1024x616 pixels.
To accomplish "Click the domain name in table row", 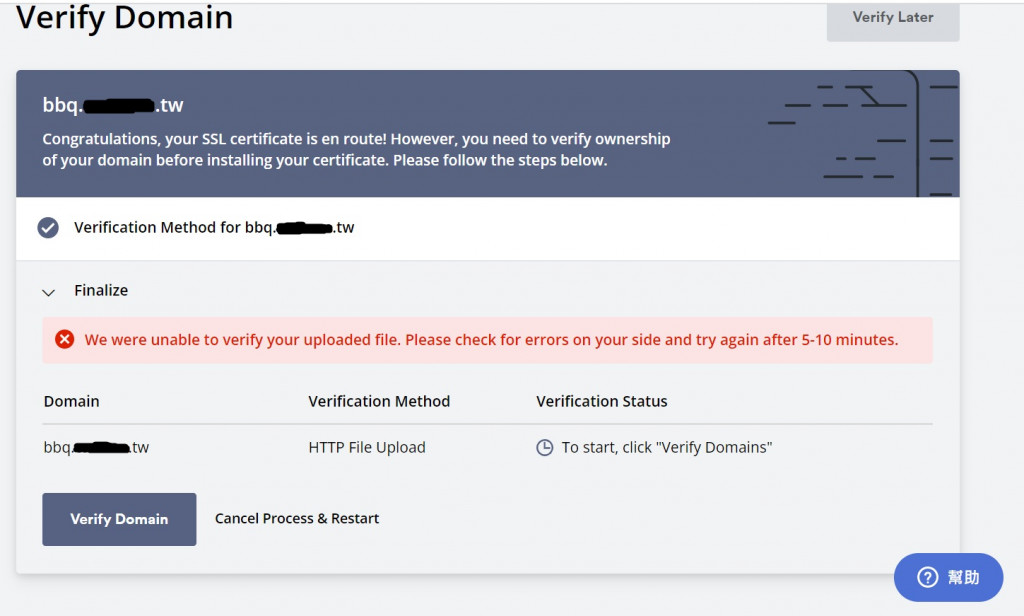I will 96,448.
